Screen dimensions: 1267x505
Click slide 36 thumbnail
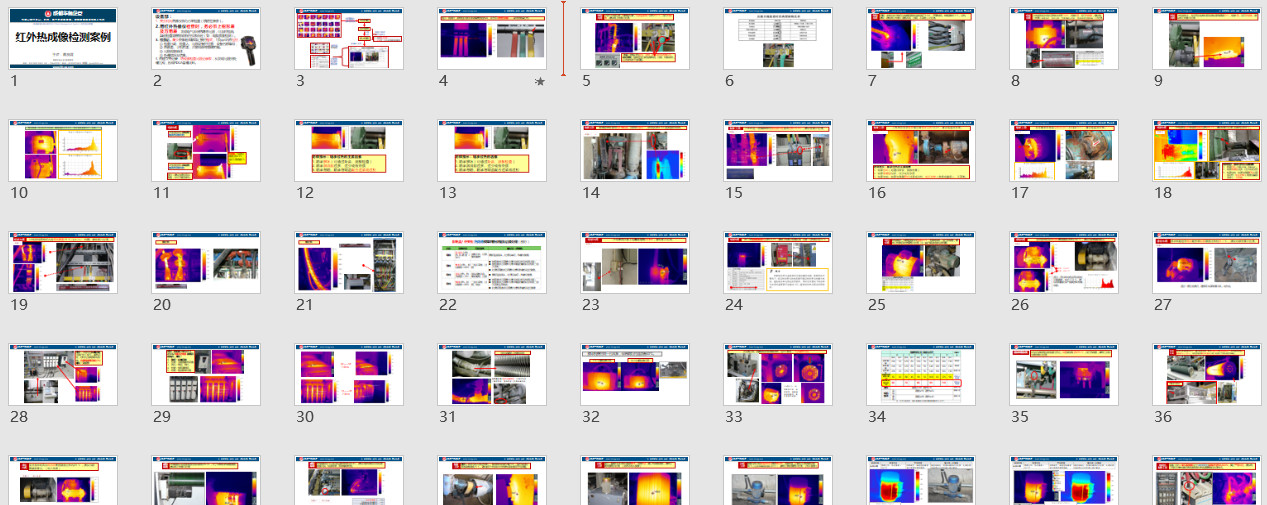(1207, 375)
